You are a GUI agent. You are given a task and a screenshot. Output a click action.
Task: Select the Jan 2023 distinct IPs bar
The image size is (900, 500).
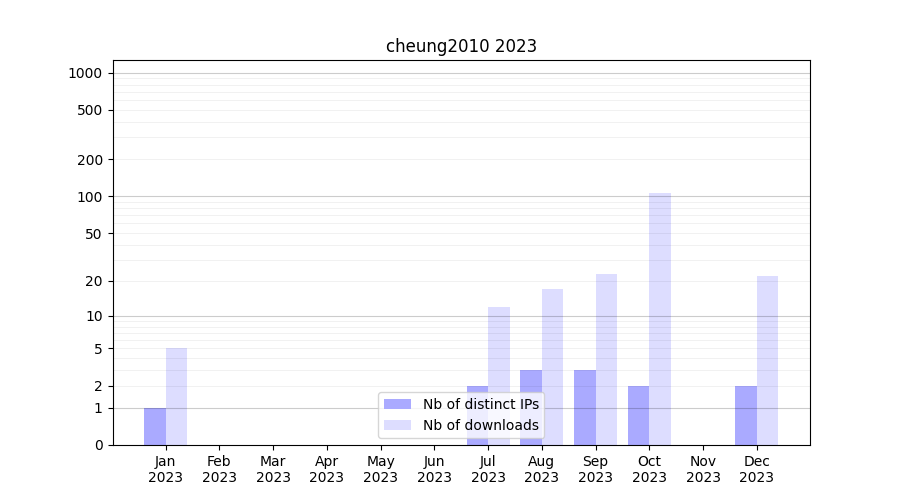pyautogui.click(x=155, y=426)
